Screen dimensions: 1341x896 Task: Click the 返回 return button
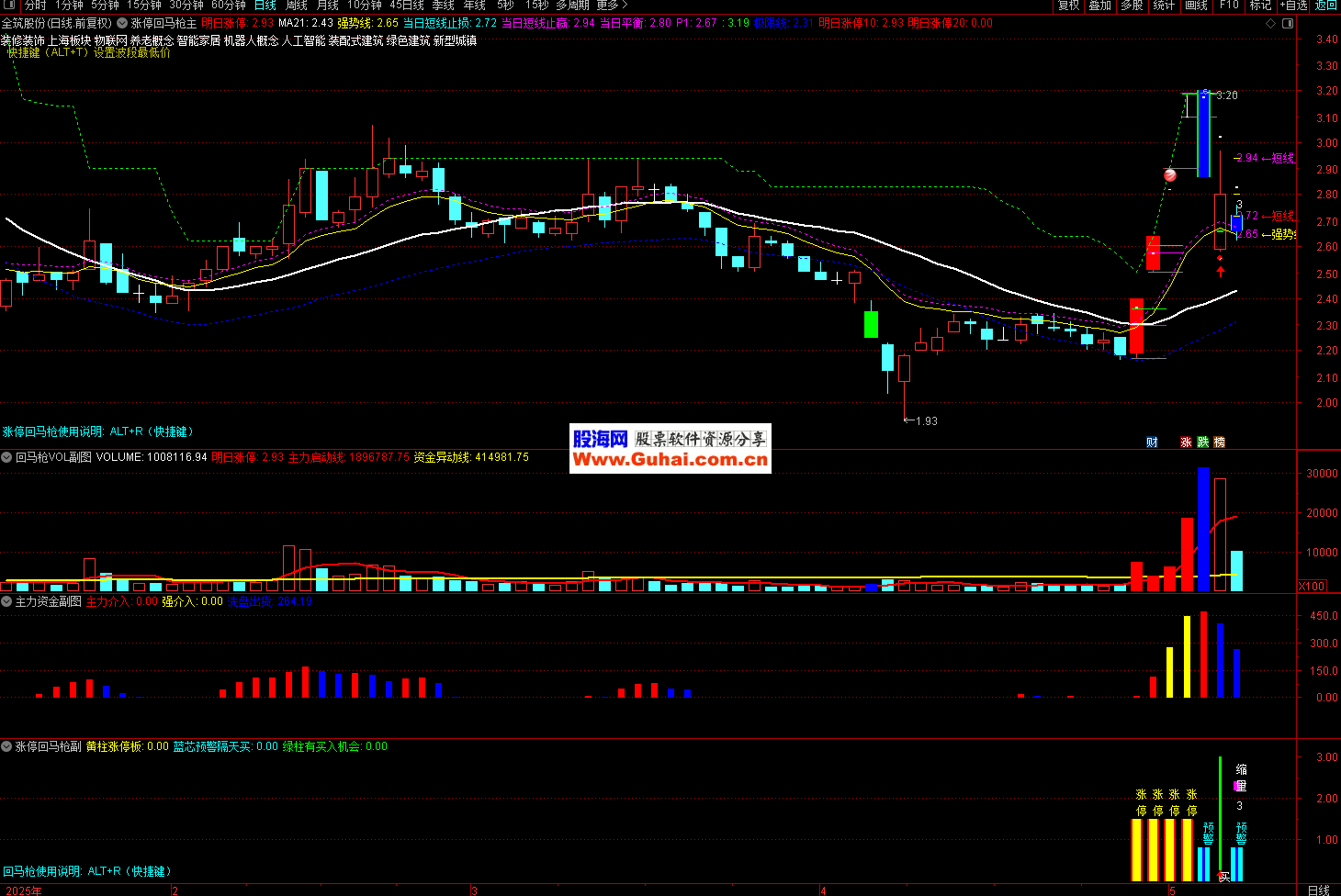point(1325,6)
